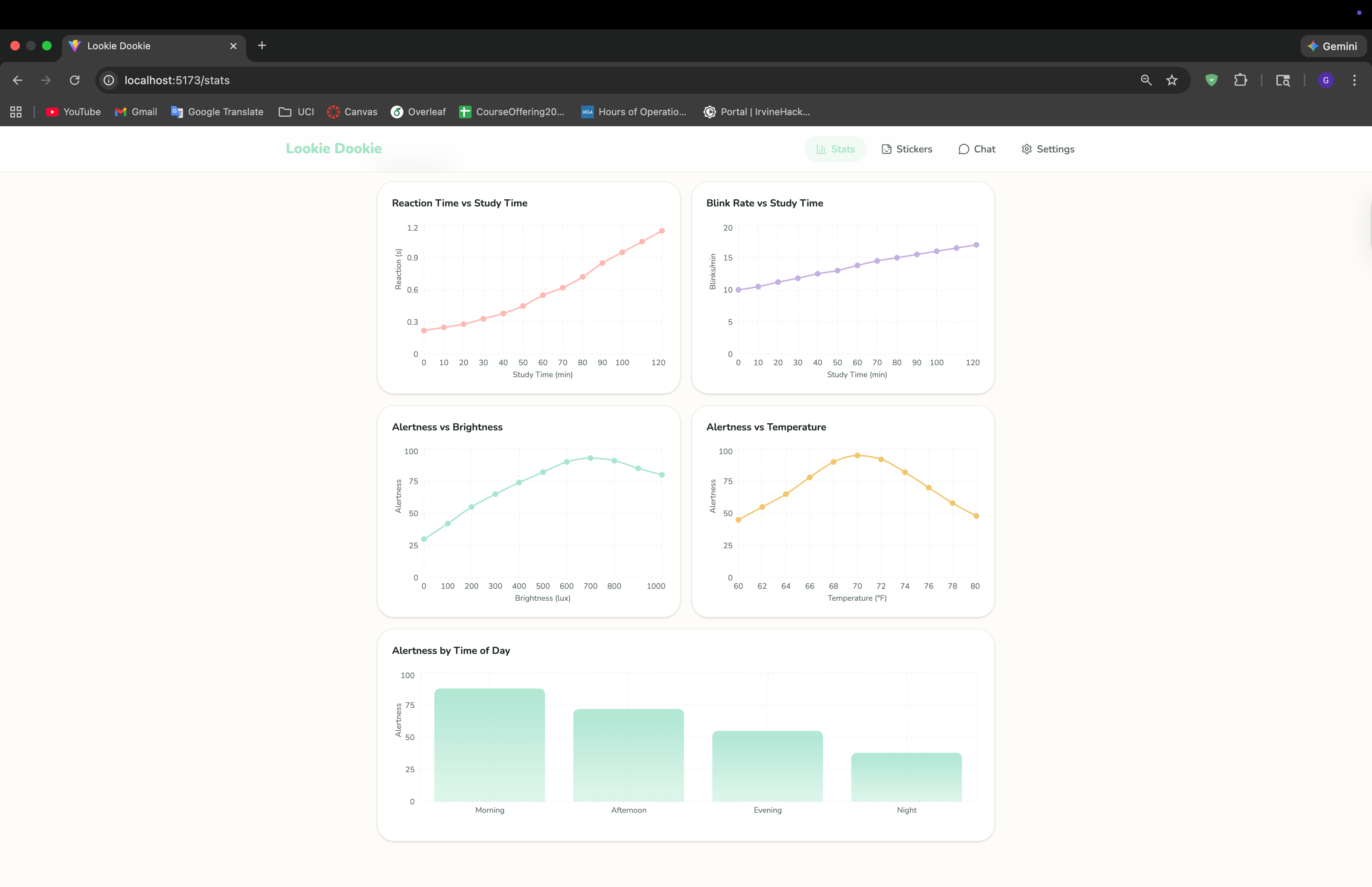Viewport: 1372px width, 887px height.
Task: Open the extensions puzzle icon
Action: (1241, 80)
